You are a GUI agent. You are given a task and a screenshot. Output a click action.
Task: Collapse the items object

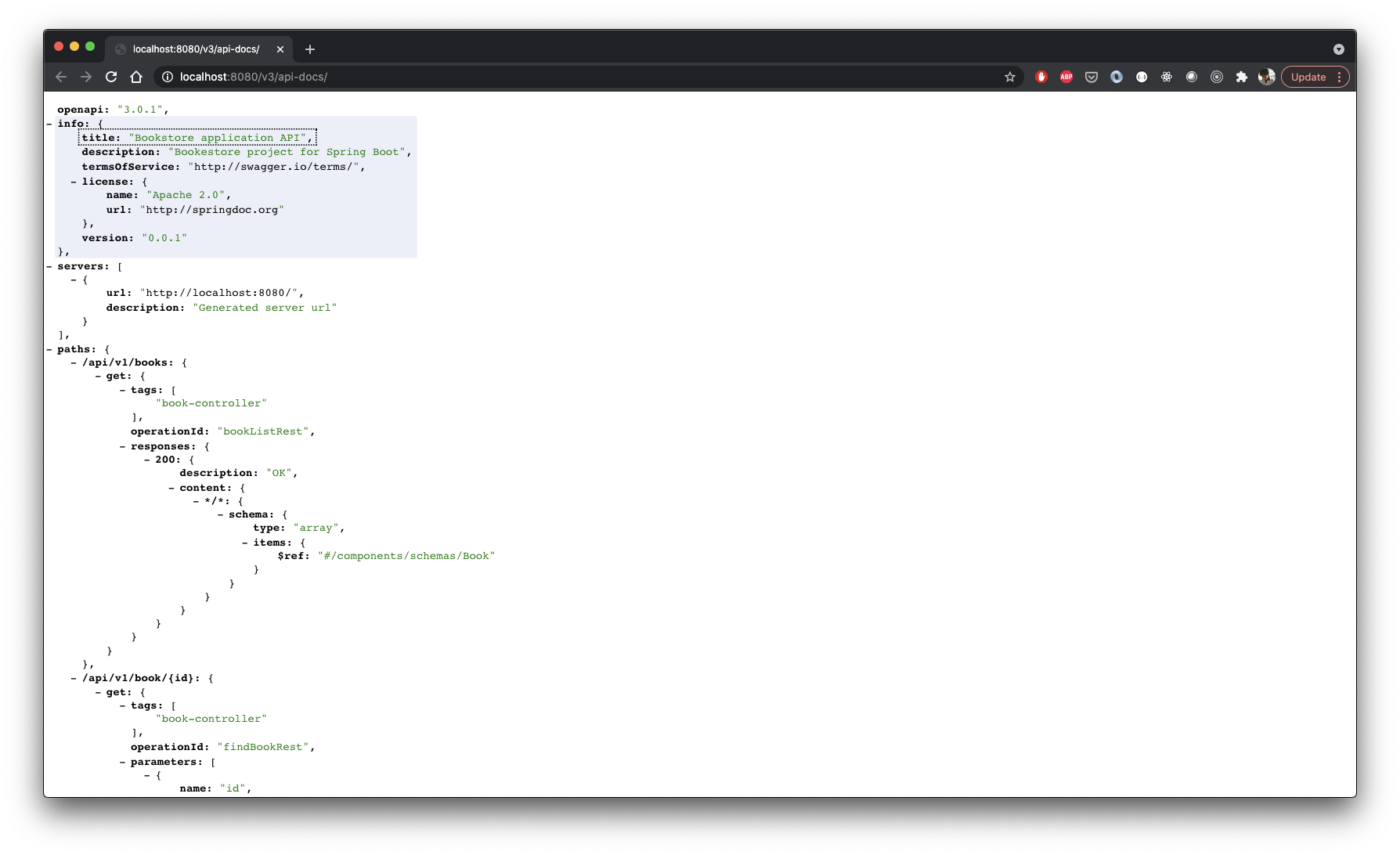click(x=245, y=543)
